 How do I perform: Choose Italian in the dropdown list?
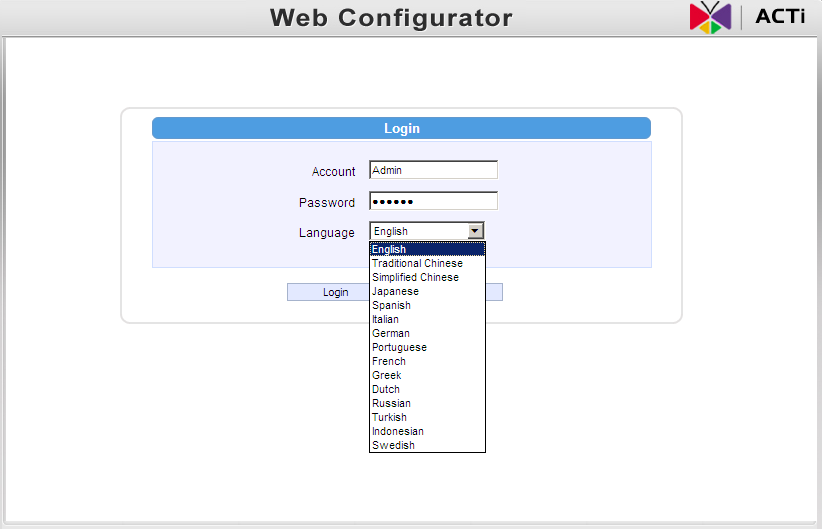(x=427, y=319)
